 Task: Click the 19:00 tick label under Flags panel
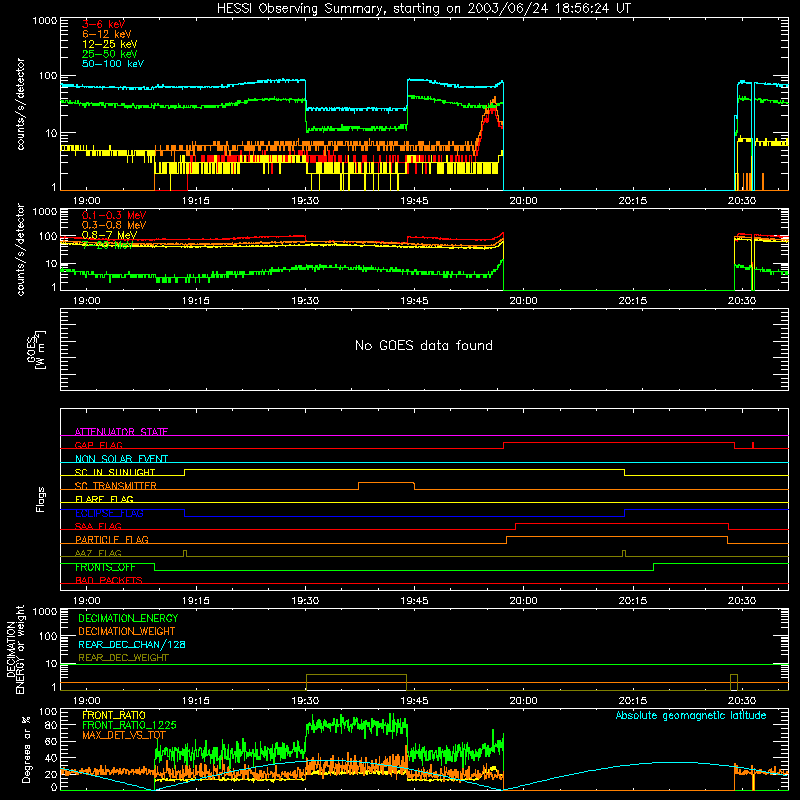[86, 601]
